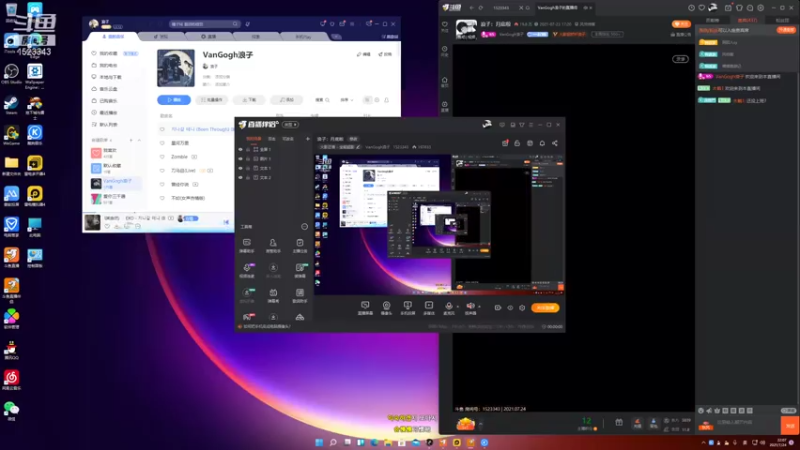Toggle visibility eye of the first source row
The image size is (800, 450).
pos(240,149)
